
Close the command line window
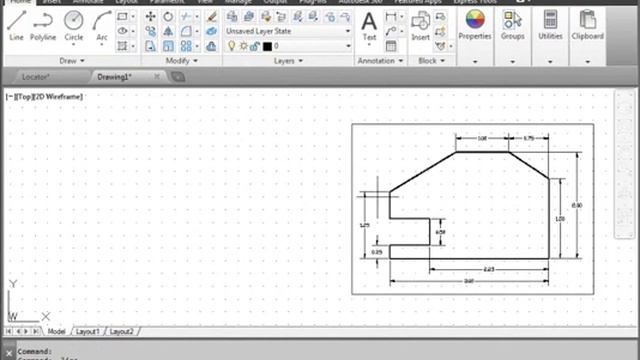9,353
